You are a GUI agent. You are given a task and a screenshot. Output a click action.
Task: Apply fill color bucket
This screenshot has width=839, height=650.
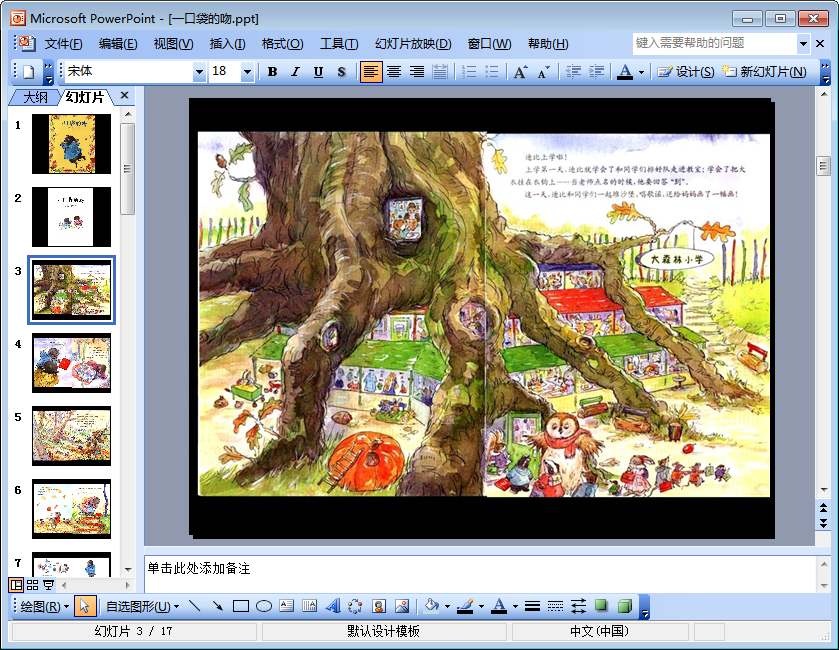pyautogui.click(x=431, y=606)
